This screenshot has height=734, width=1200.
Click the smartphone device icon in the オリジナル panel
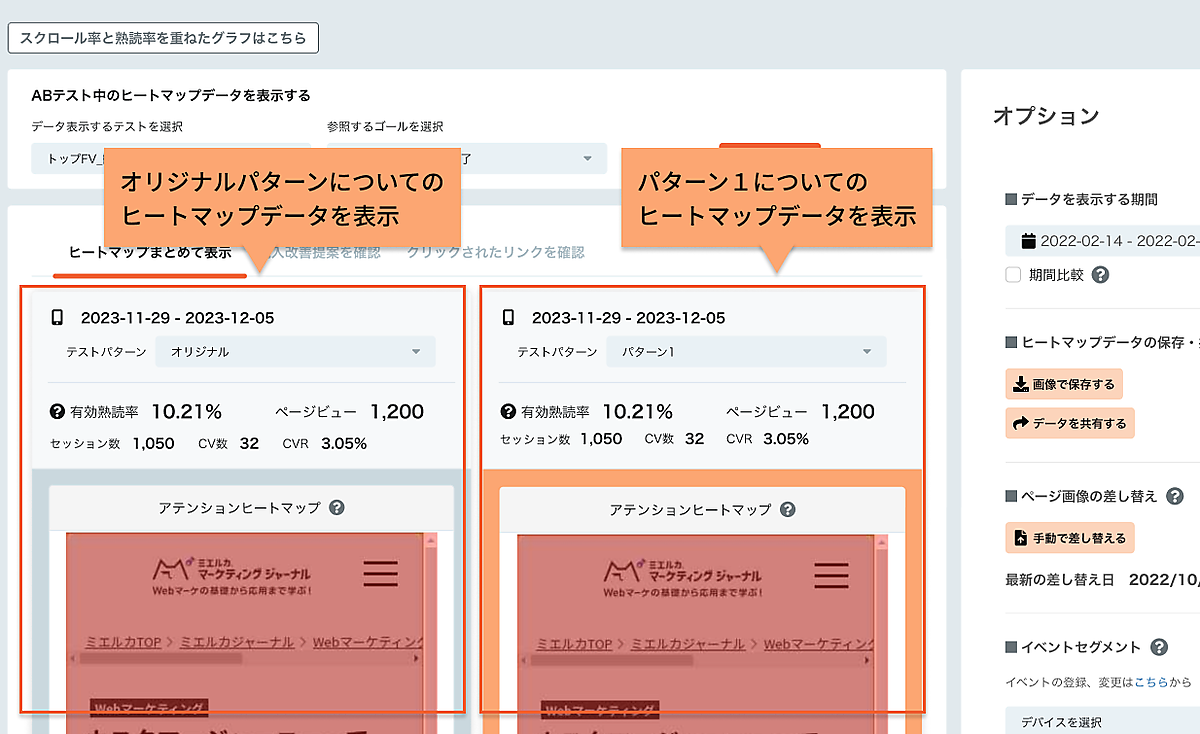(57, 318)
